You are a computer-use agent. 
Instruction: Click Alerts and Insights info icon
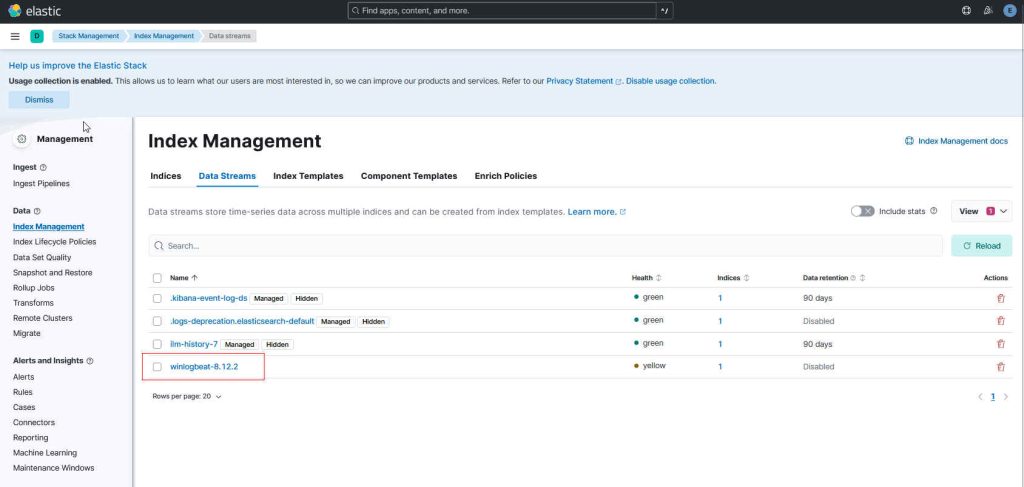(89, 361)
